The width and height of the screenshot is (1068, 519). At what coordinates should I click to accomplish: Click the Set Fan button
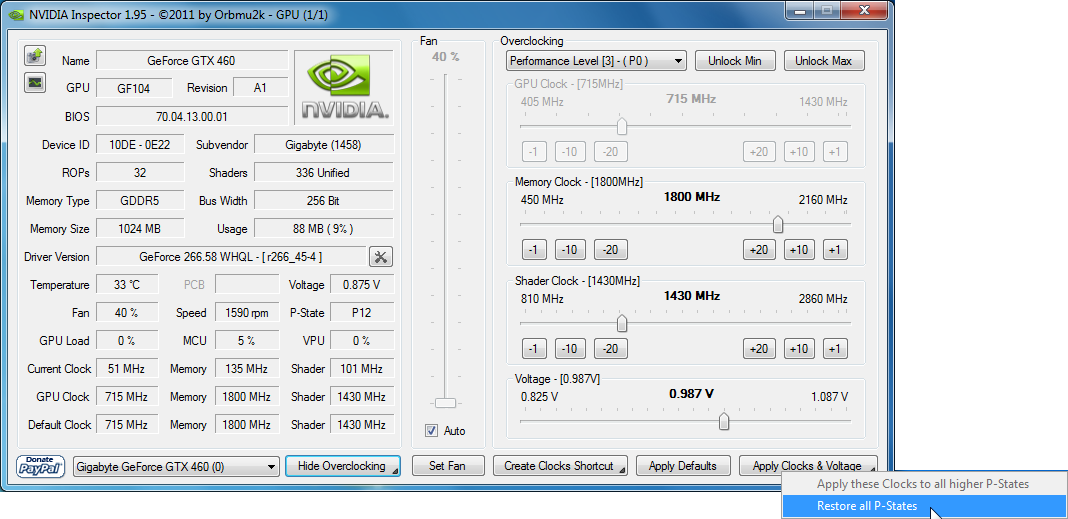tap(447, 466)
